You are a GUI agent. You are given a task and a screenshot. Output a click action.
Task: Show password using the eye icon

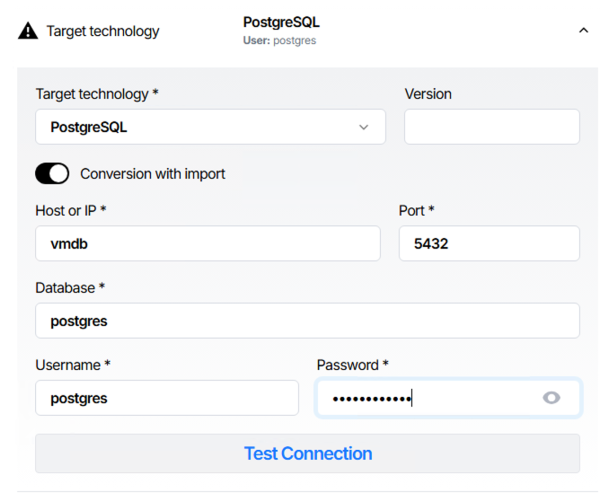(551, 398)
